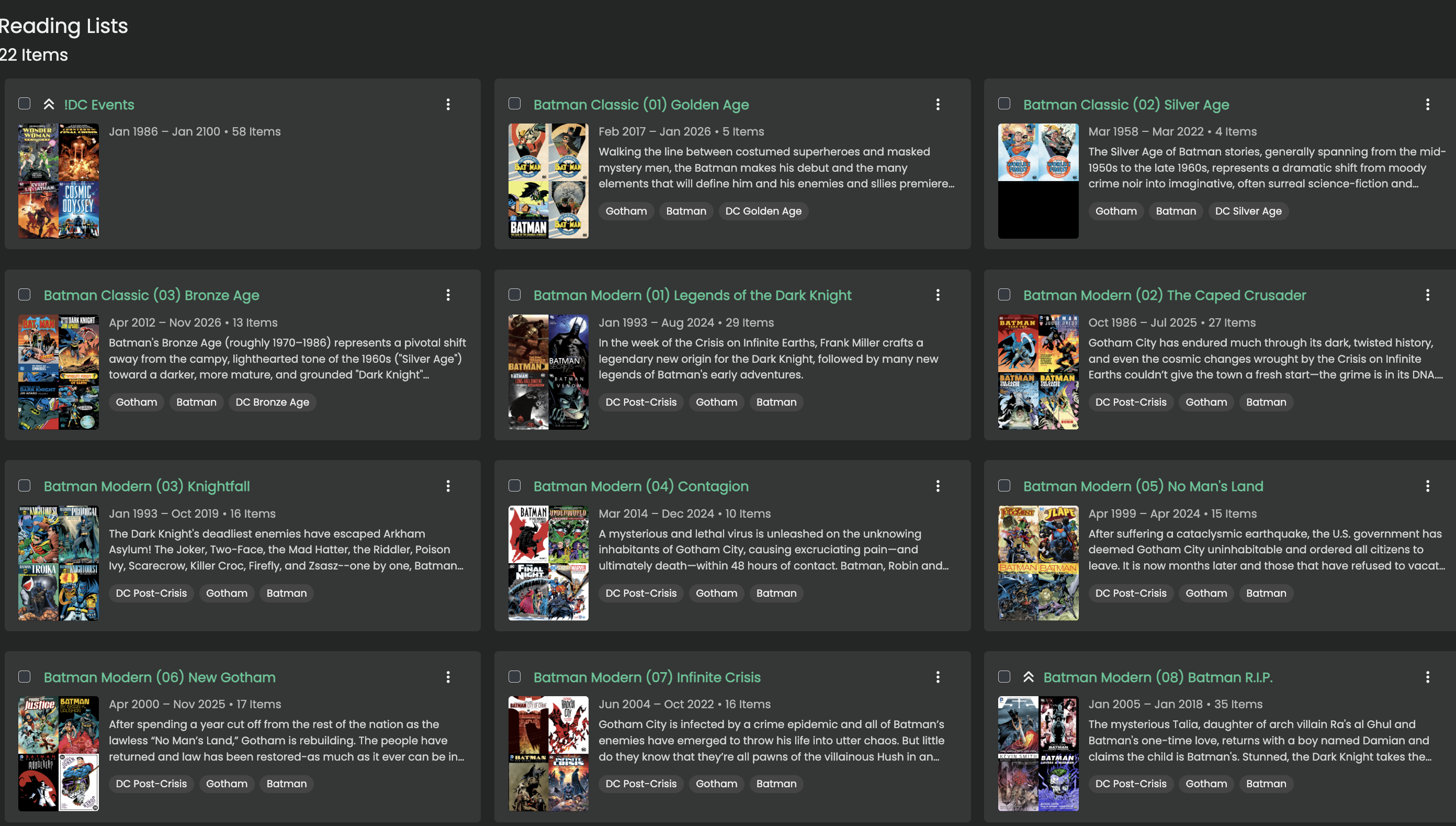Click the DC Golden Age tag chip

click(x=763, y=211)
